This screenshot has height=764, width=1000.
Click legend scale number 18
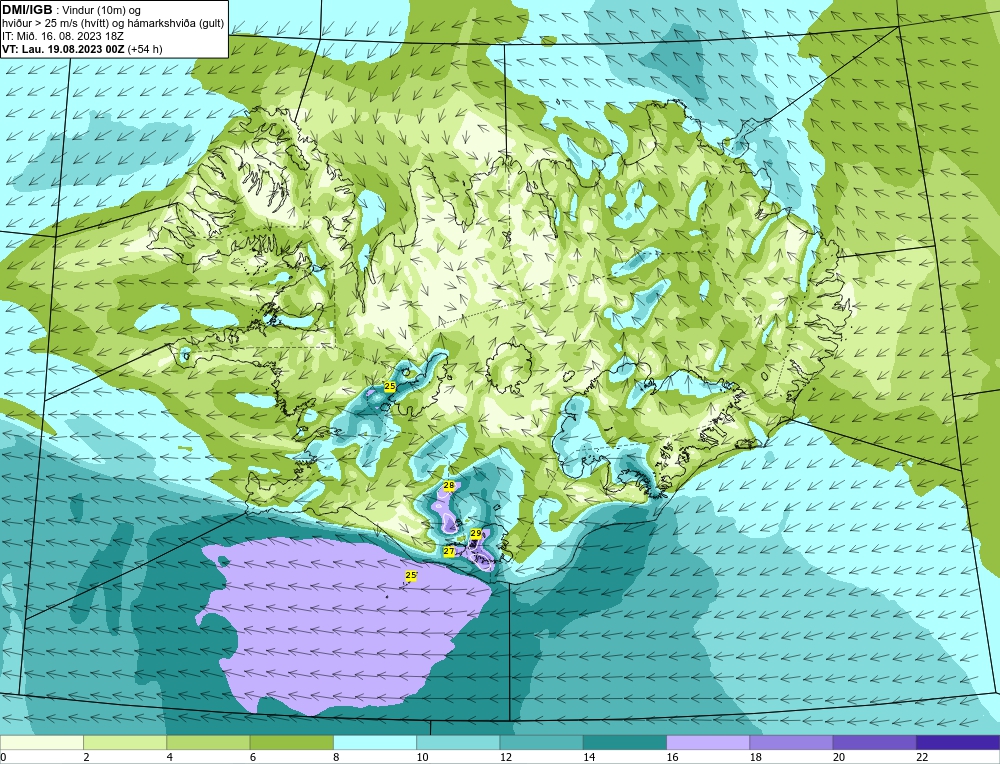pos(755,758)
